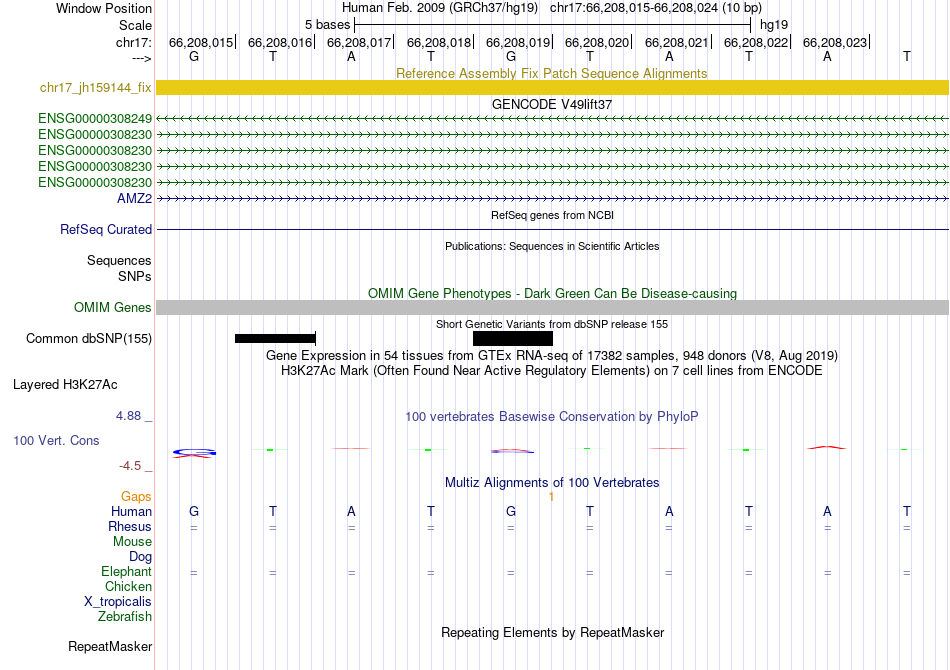This screenshot has height=670, width=950.
Task: Click the hg19 label beside the scale bar
Action: point(774,25)
